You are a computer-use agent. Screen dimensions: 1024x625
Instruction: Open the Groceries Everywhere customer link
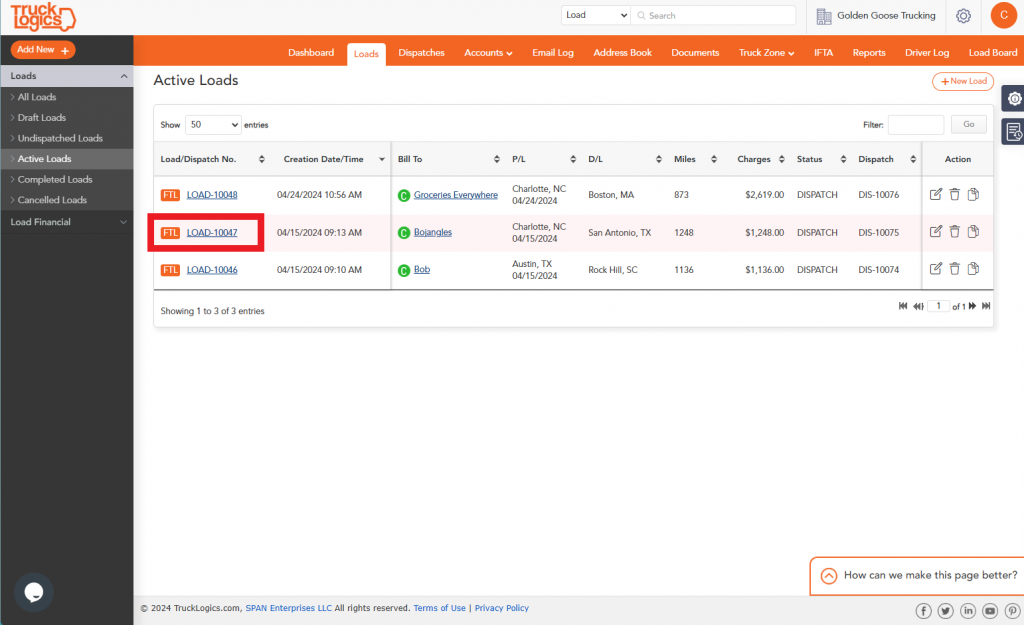pos(455,195)
